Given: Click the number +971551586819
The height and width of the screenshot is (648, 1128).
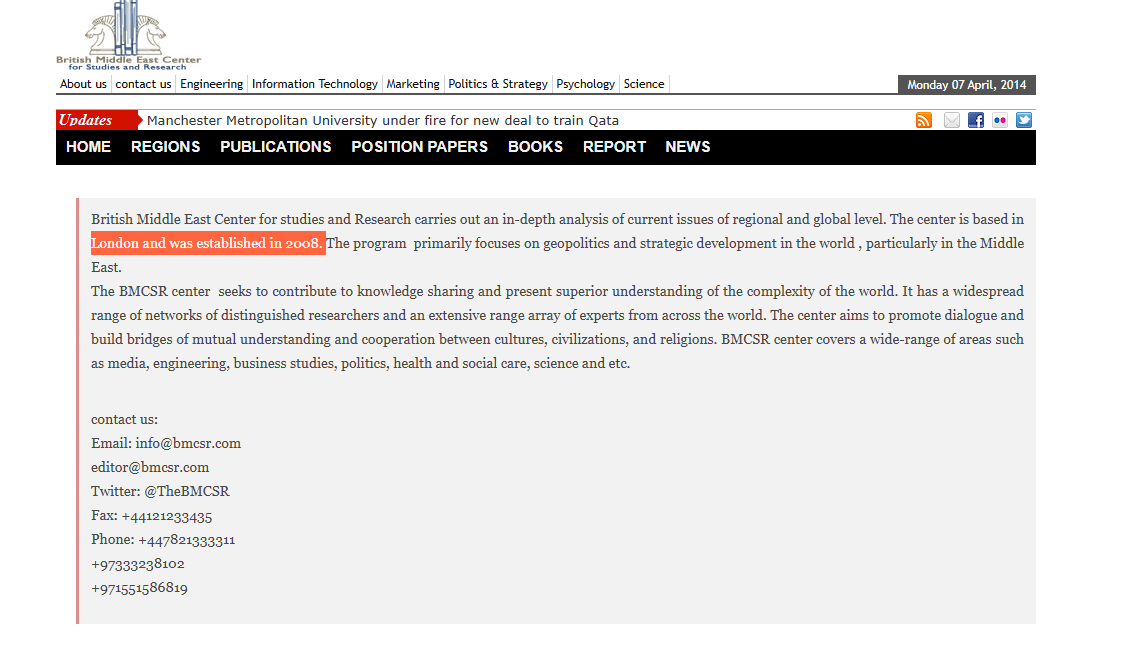Looking at the screenshot, I should [x=140, y=588].
